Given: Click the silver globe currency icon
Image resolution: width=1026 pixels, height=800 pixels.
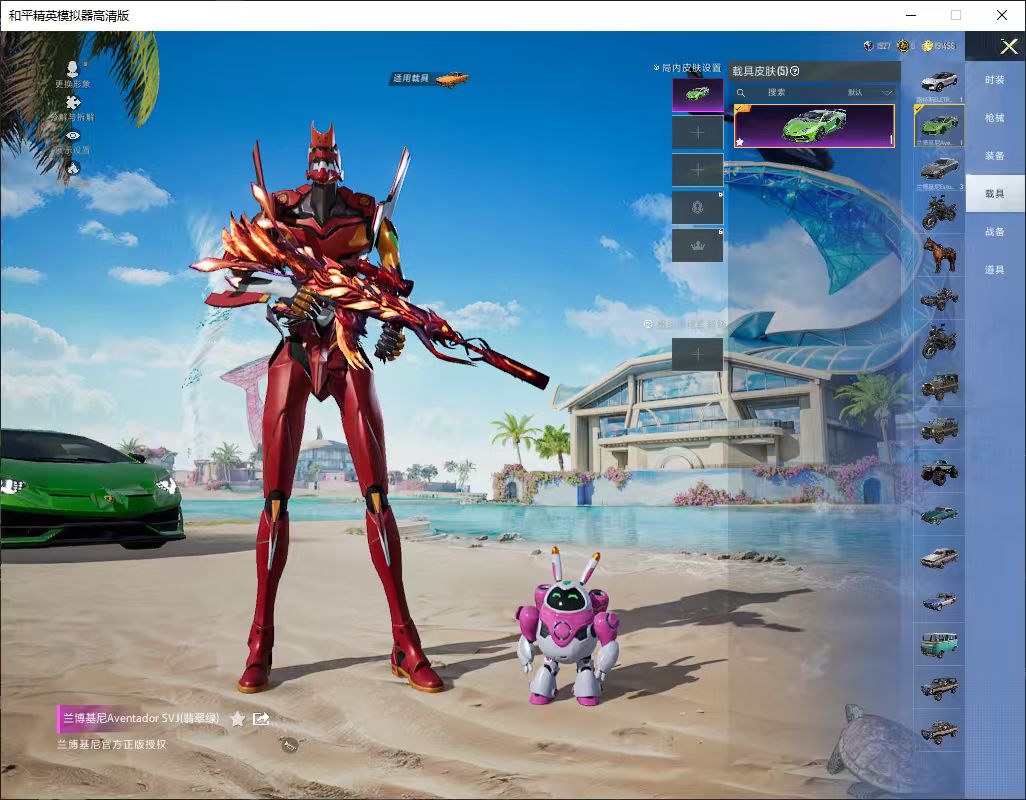Looking at the screenshot, I should coord(868,46).
